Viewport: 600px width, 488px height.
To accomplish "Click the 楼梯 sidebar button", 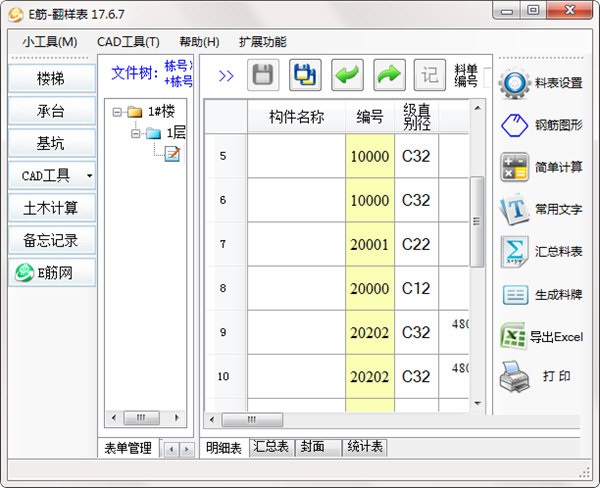I will tap(52, 78).
